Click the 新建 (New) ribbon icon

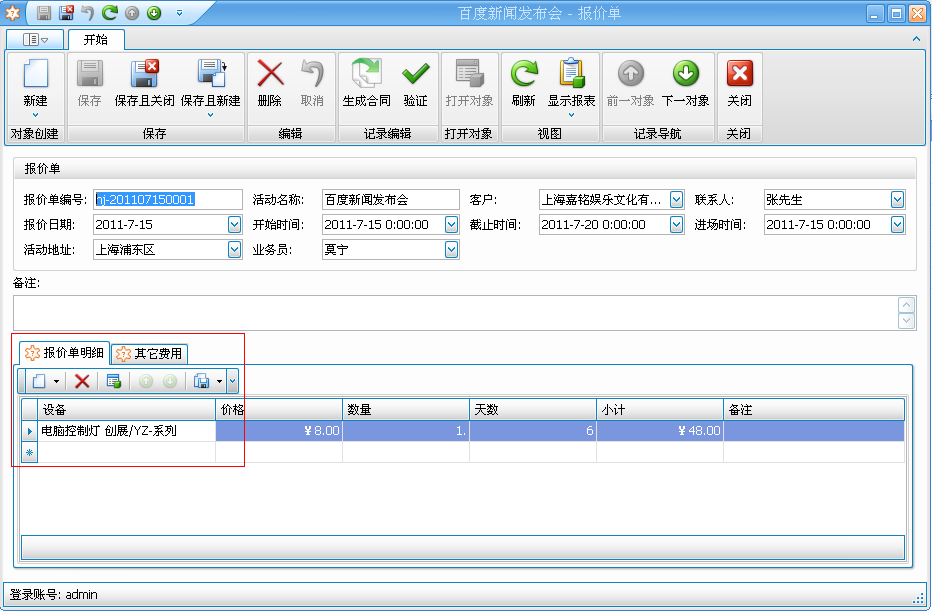(35, 74)
